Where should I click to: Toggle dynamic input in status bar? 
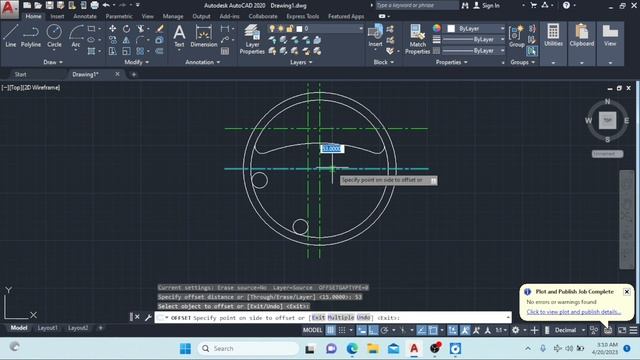pyautogui.click(x=362, y=330)
